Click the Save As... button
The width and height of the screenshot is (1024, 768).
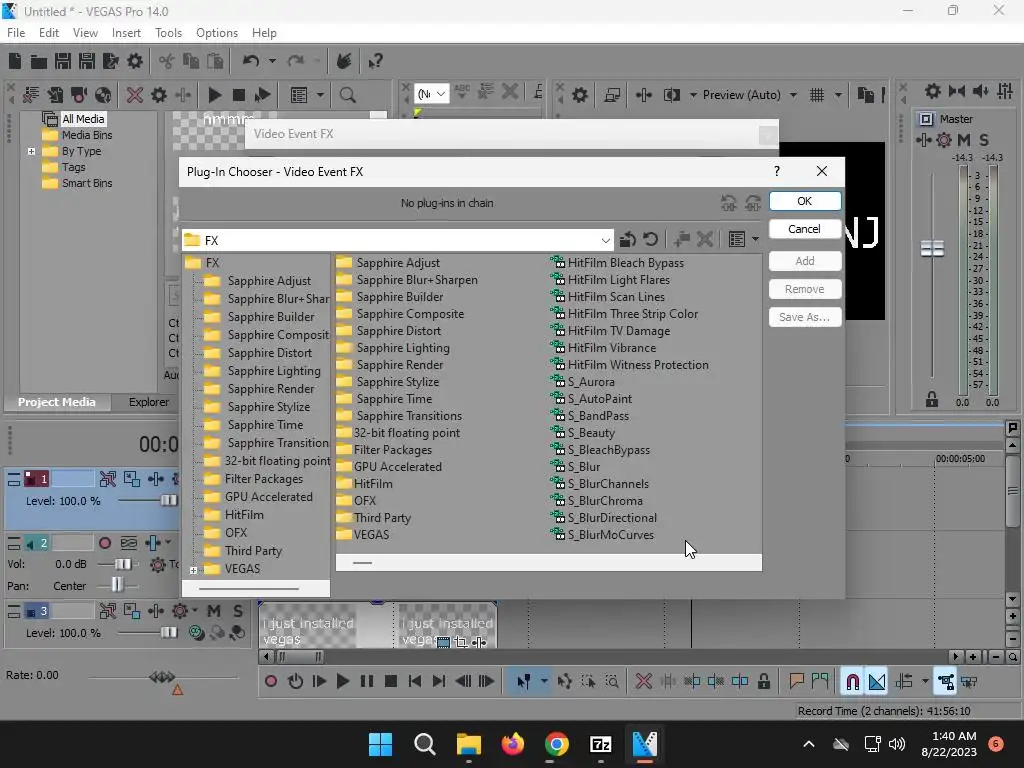805,317
